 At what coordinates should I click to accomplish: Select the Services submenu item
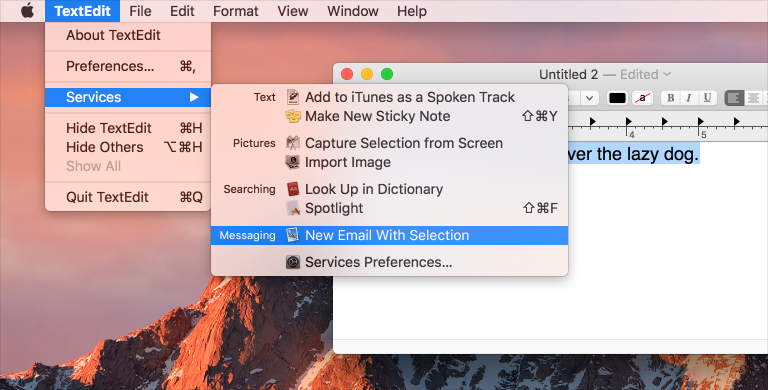coord(128,97)
